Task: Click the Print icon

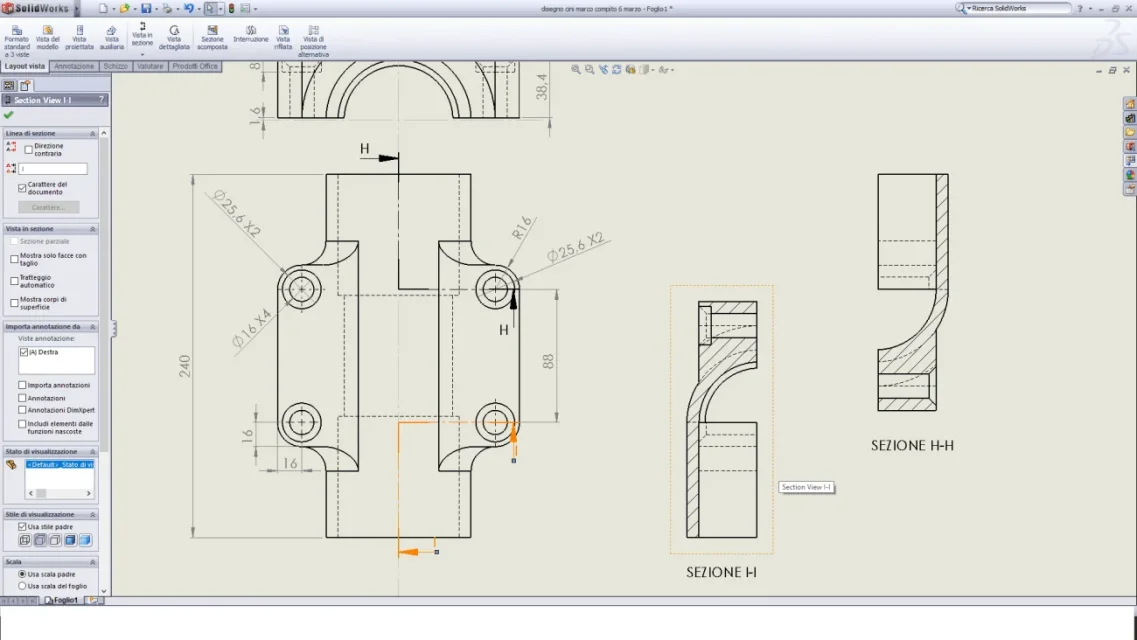Action: pyautogui.click(x=167, y=9)
